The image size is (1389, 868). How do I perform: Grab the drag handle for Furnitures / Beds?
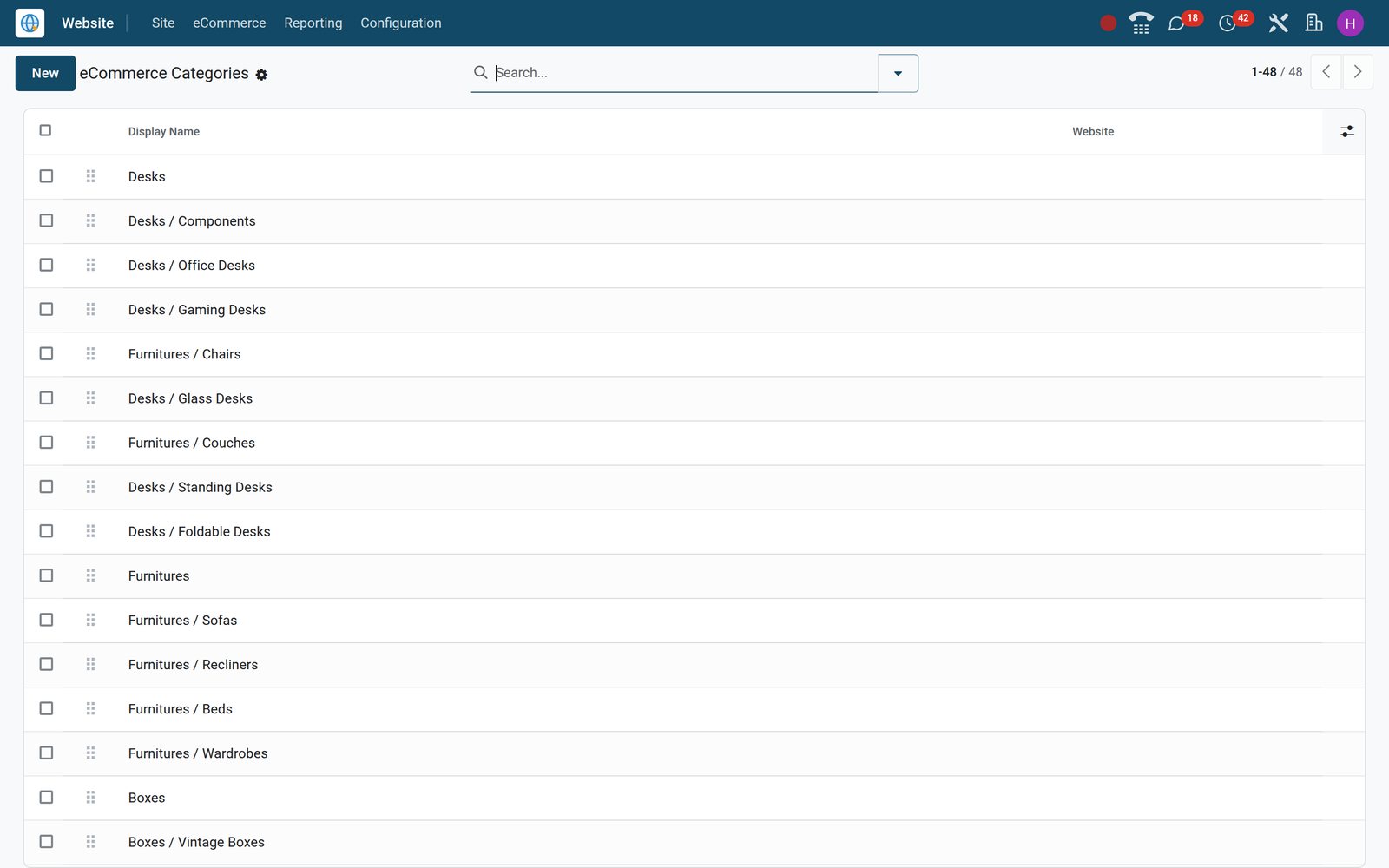pos(90,708)
